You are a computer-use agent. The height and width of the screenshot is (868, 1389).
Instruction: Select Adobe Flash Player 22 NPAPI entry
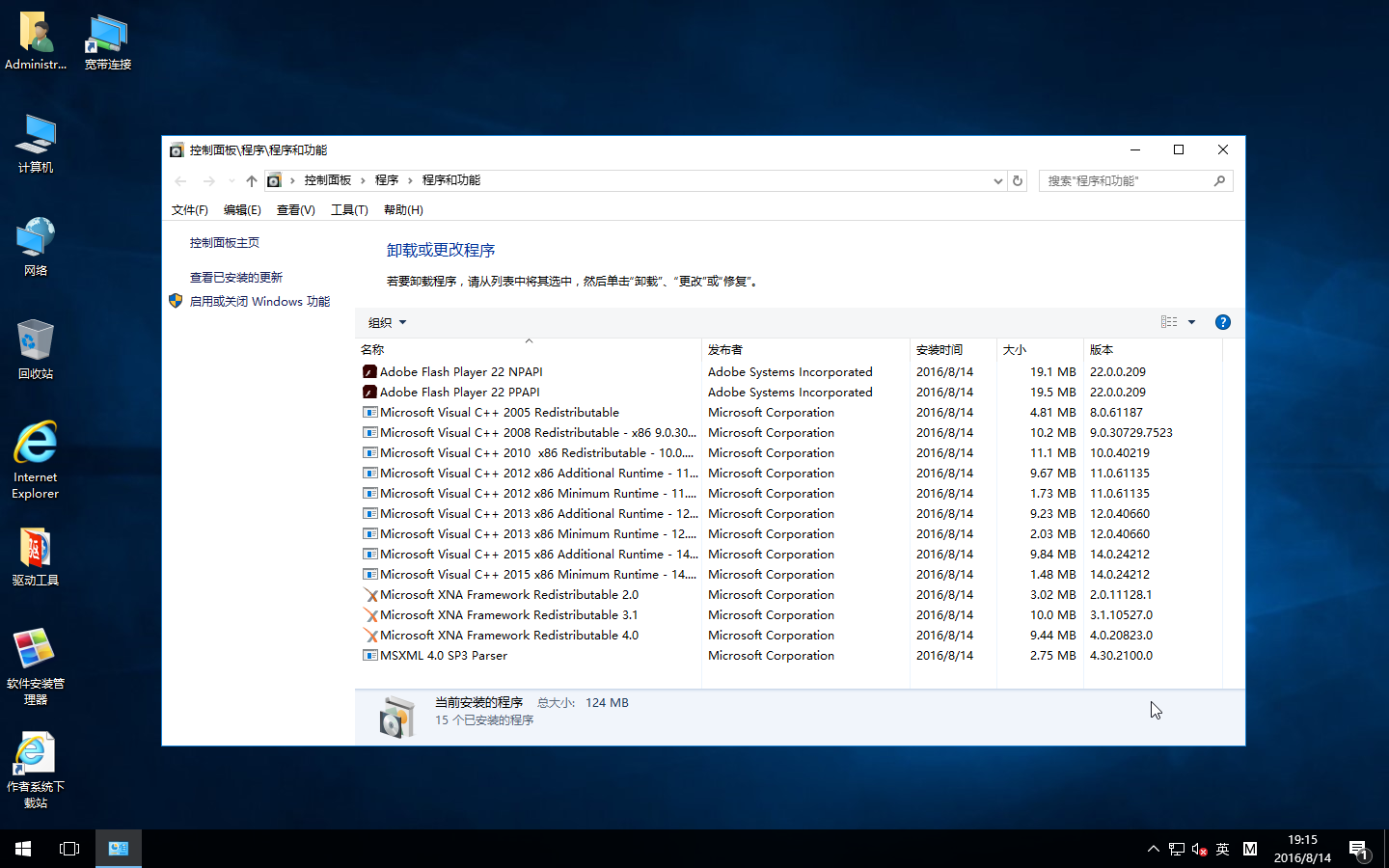(461, 371)
